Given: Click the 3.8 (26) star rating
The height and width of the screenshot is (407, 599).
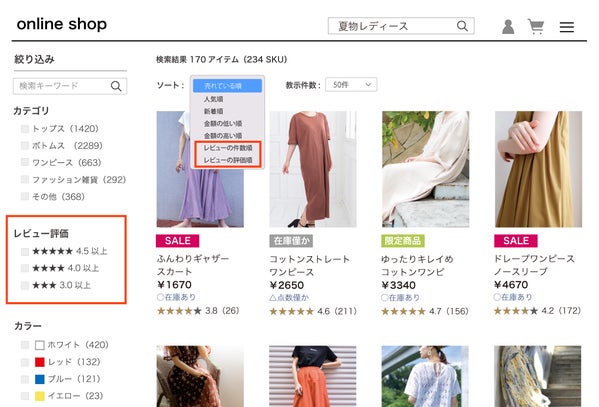Looking at the screenshot, I should coord(198,311).
